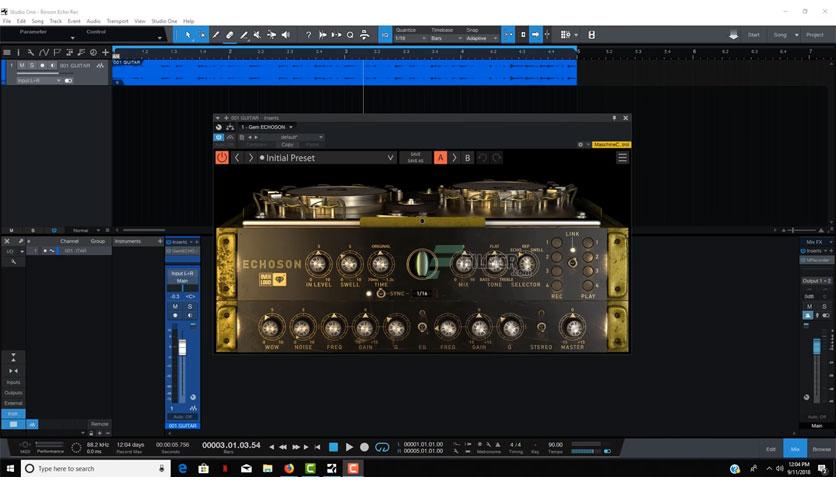
Task: Select the Bend tool in the toolbar
Action: pyautogui.click(x=271, y=35)
